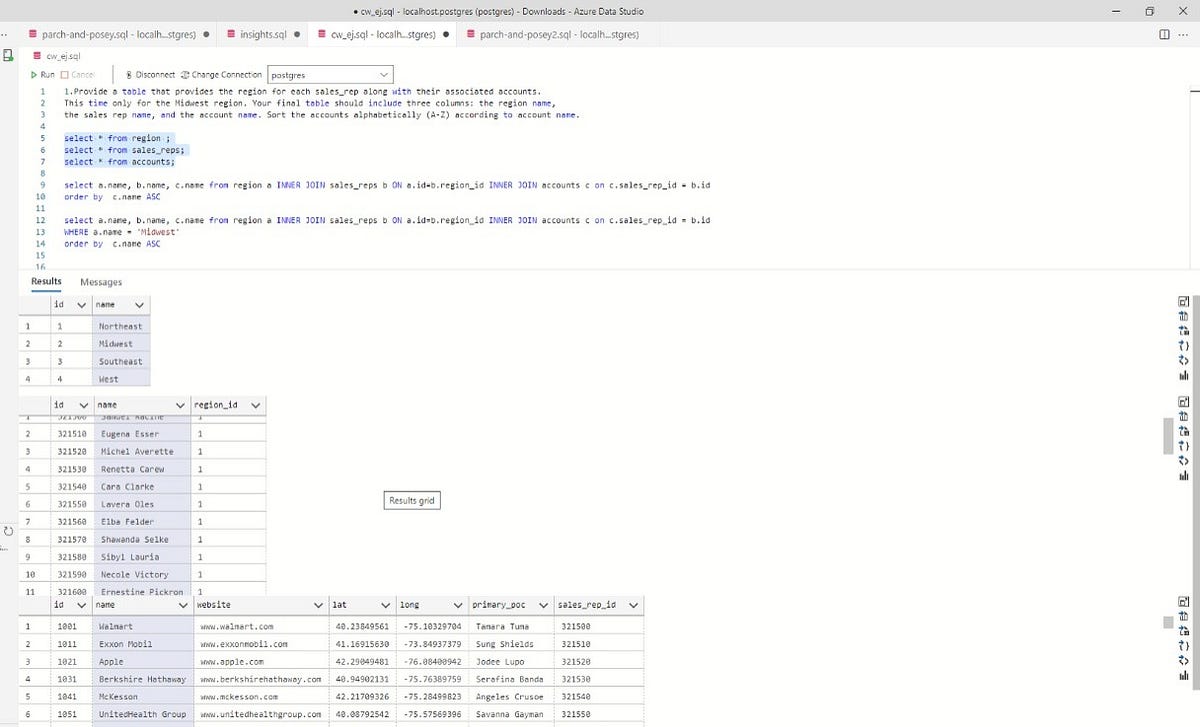Export the region results as JSON
The width and height of the screenshot is (1200, 727).
click(x=1184, y=346)
